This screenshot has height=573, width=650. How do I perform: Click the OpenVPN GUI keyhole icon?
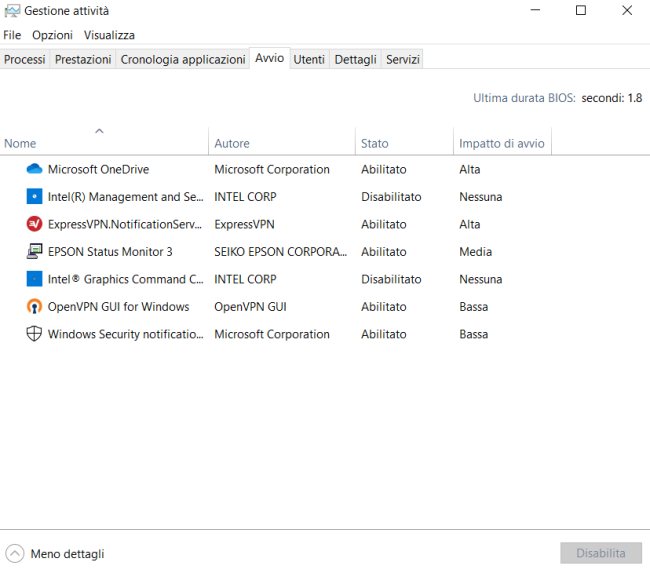click(x=34, y=306)
